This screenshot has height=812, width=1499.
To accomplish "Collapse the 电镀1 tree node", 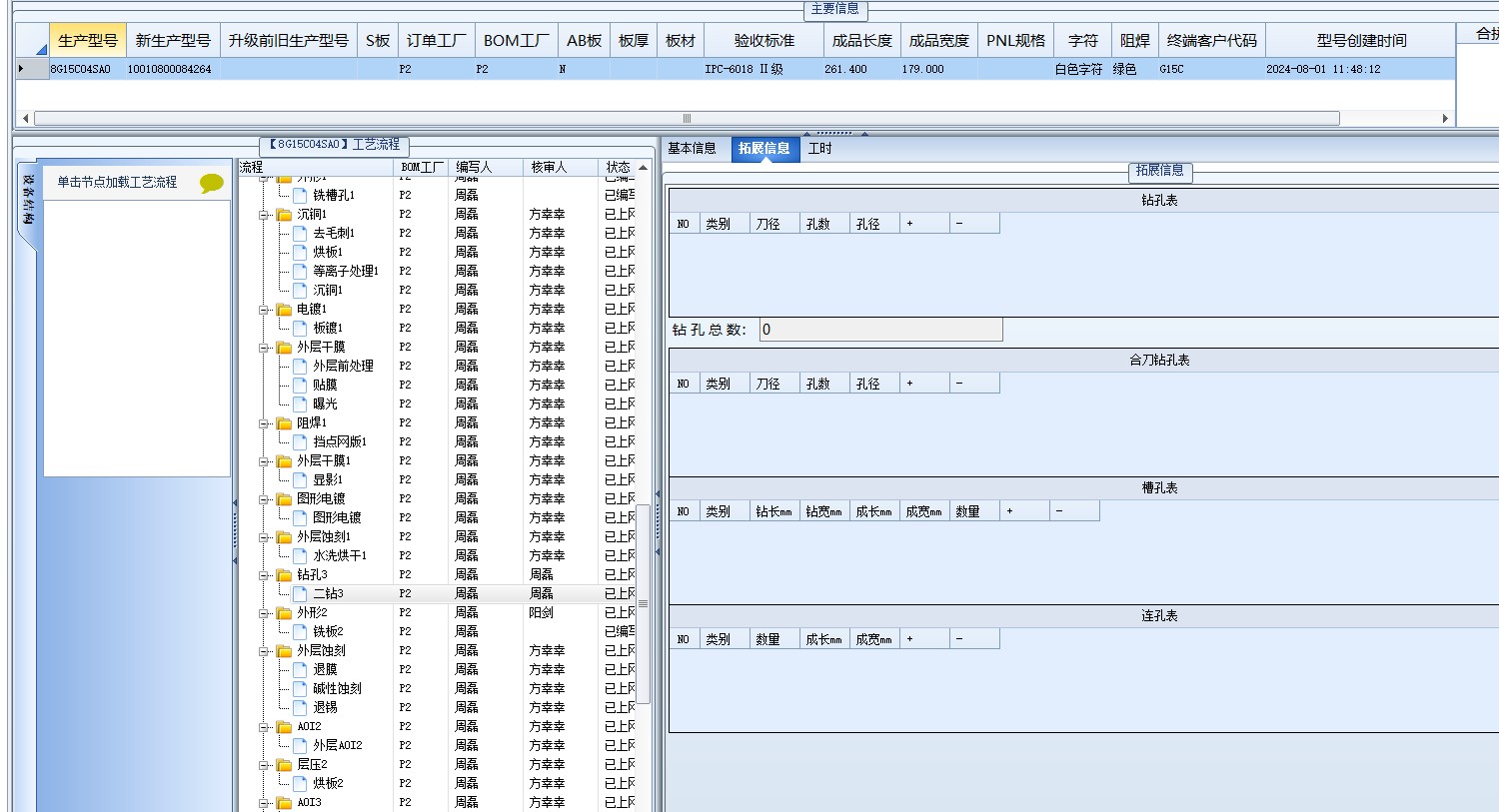I will pyautogui.click(x=265, y=310).
